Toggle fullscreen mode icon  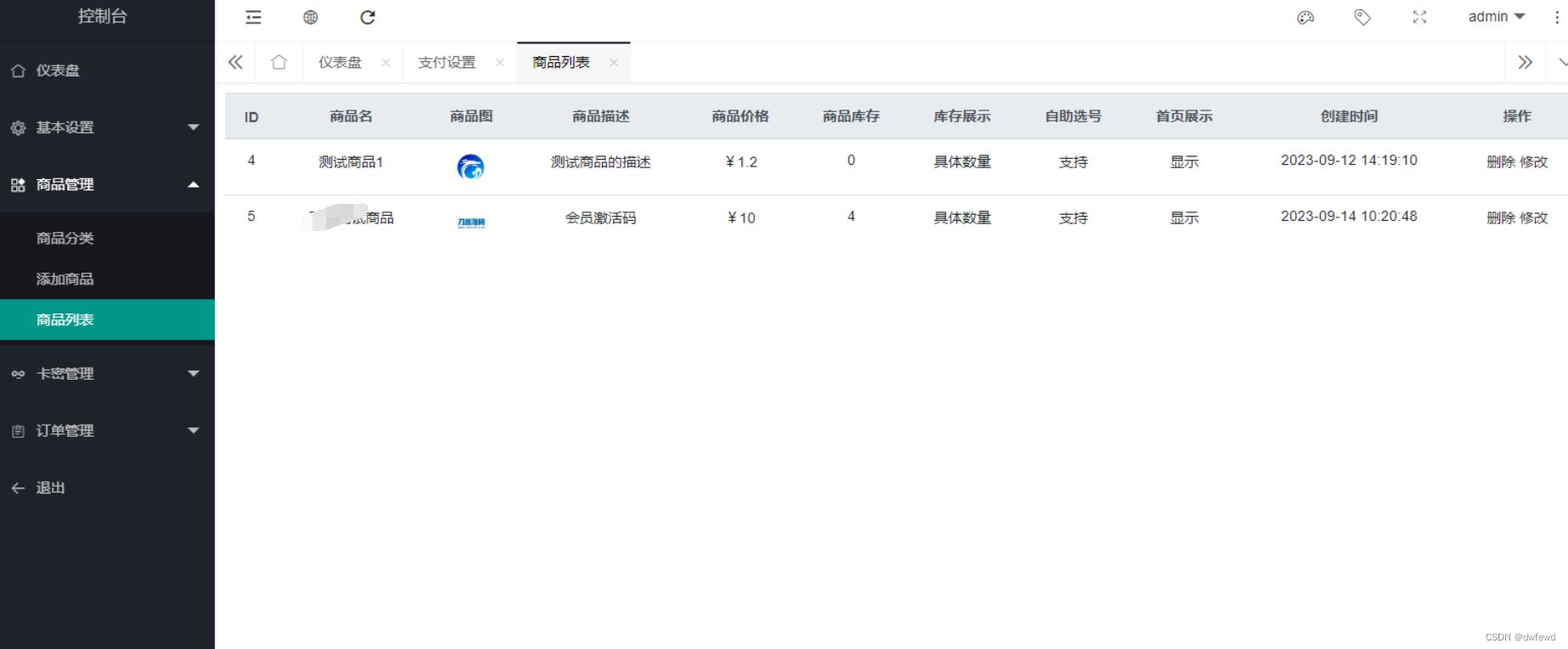[x=1419, y=17]
